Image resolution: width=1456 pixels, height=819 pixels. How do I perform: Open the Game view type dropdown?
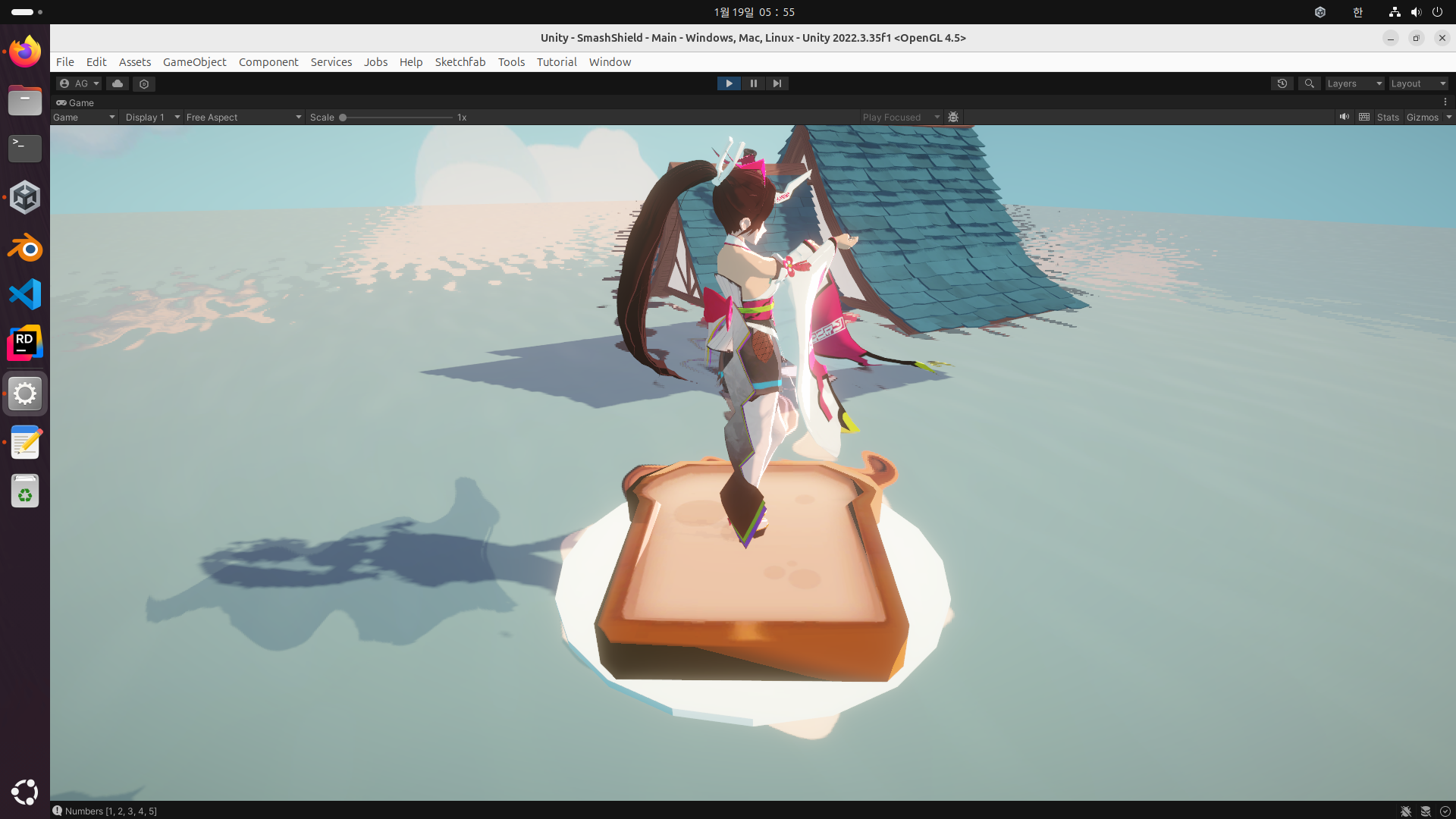pyautogui.click(x=84, y=118)
